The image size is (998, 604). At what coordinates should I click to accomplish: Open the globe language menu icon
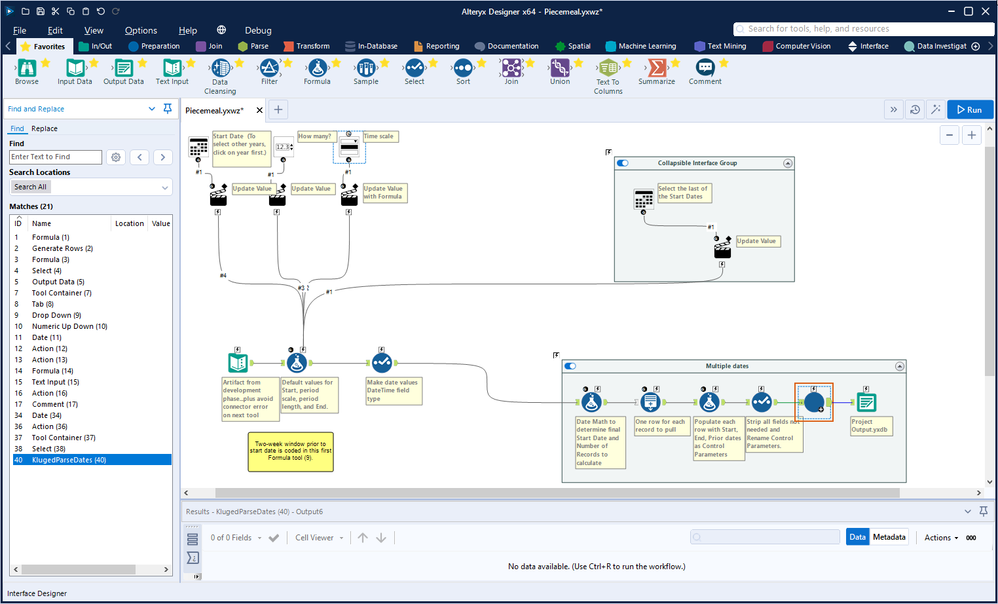(221, 30)
